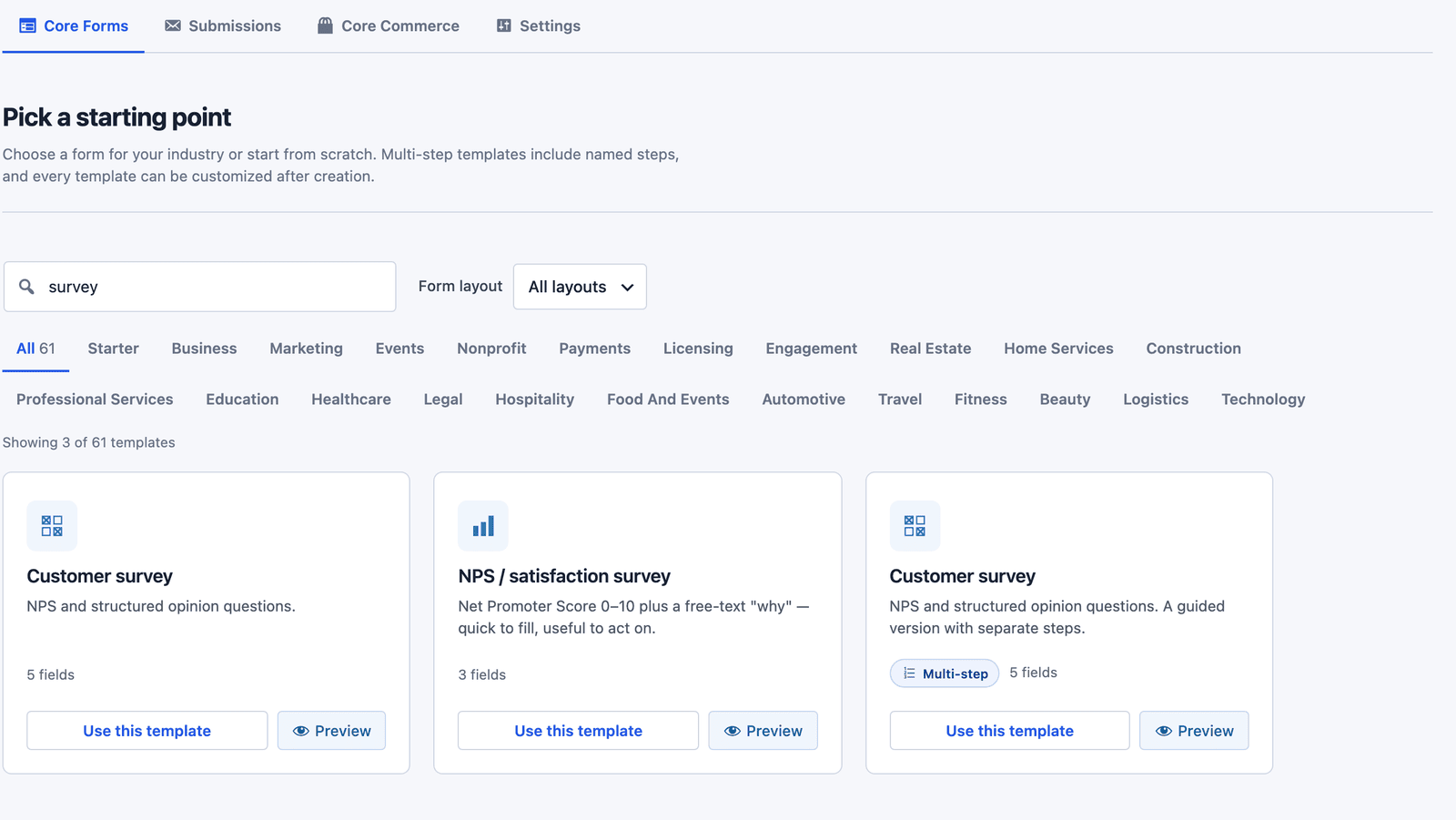1456x820 pixels.
Task: Preview the multi-step Customer survey template
Action: click(x=1194, y=731)
